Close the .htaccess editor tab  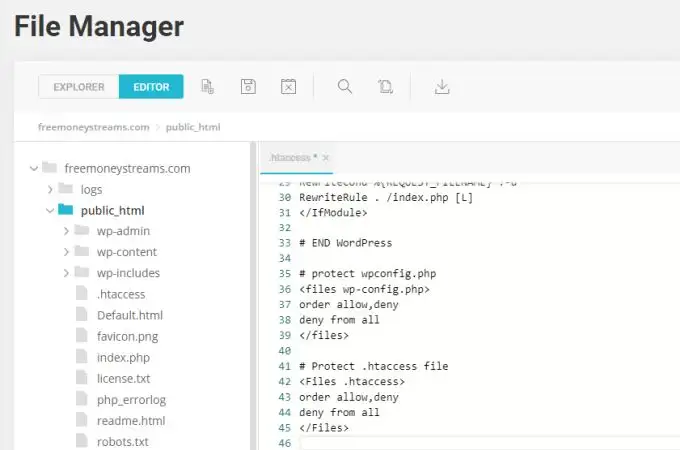[x=326, y=158]
